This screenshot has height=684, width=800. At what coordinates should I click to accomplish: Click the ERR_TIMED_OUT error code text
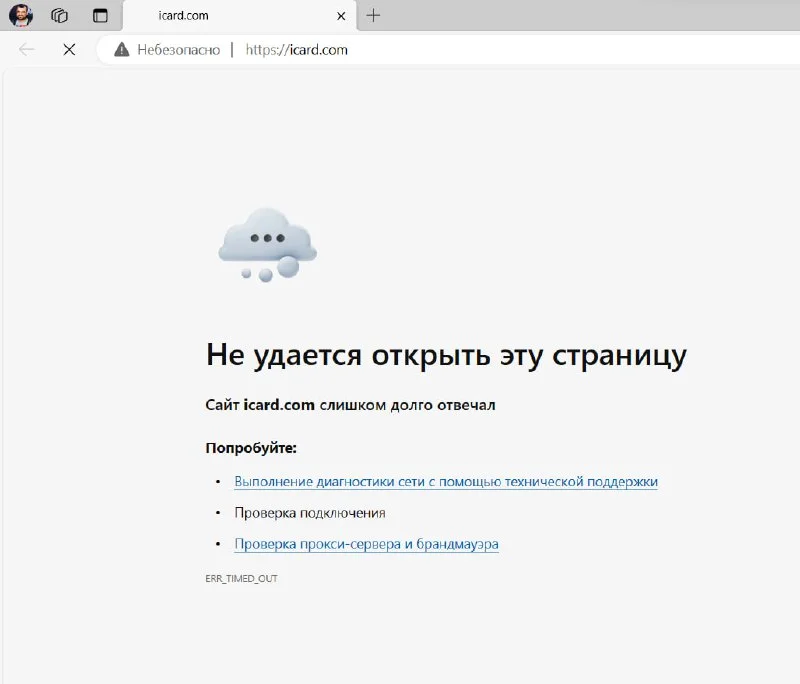tap(241, 578)
